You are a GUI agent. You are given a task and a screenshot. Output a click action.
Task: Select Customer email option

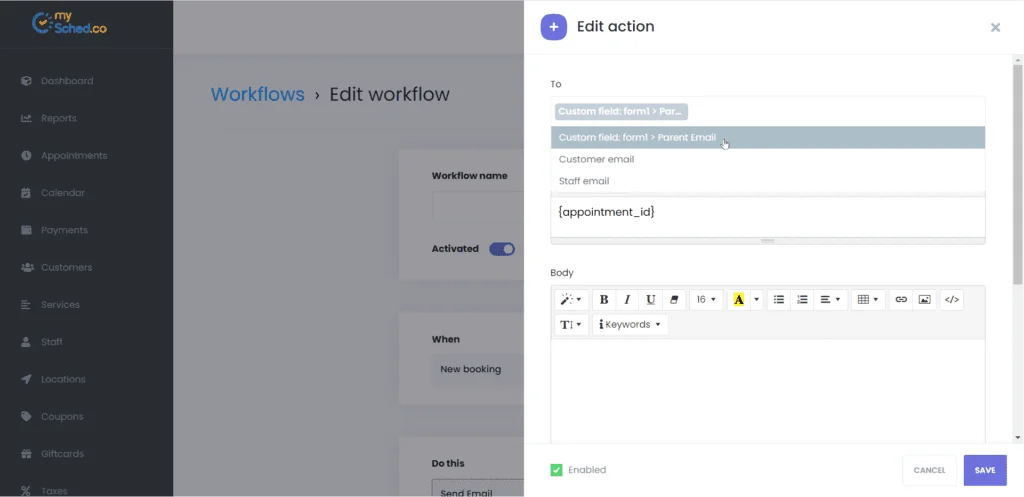tap(767, 159)
